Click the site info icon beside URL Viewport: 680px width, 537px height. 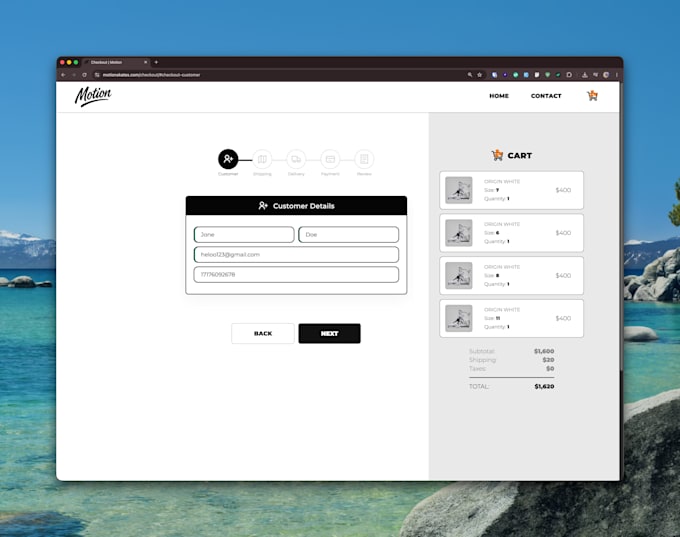click(97, 75)
